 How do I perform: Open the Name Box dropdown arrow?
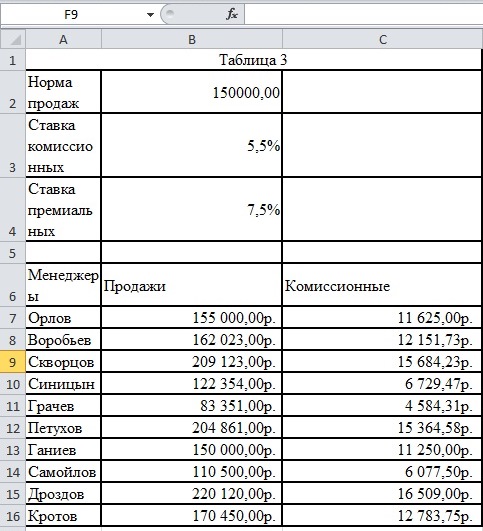click(150, 15)
